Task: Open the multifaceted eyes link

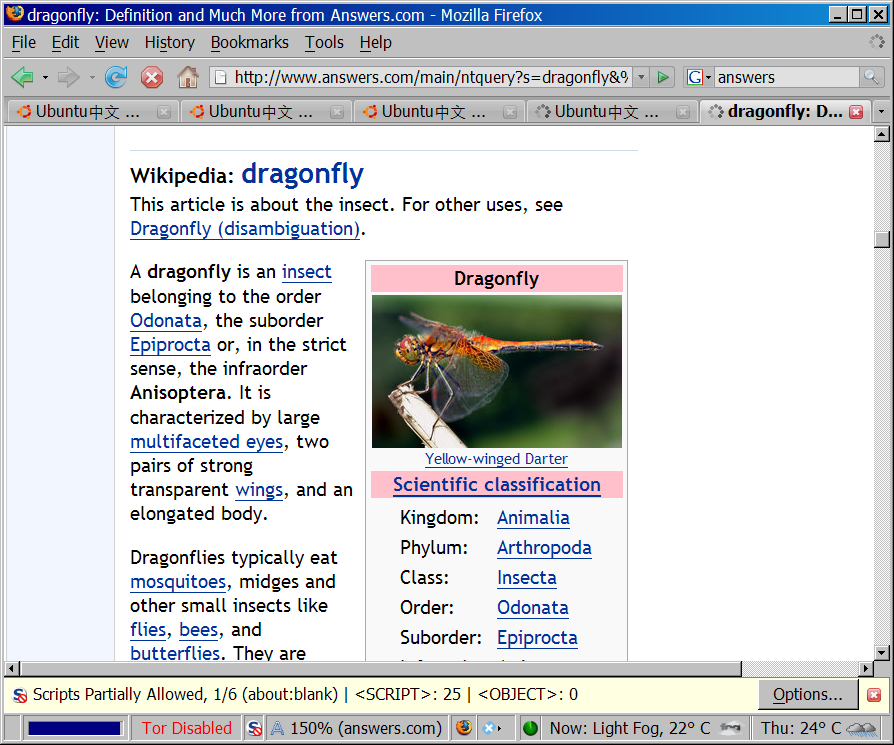Action: click(x=207, y=442)
